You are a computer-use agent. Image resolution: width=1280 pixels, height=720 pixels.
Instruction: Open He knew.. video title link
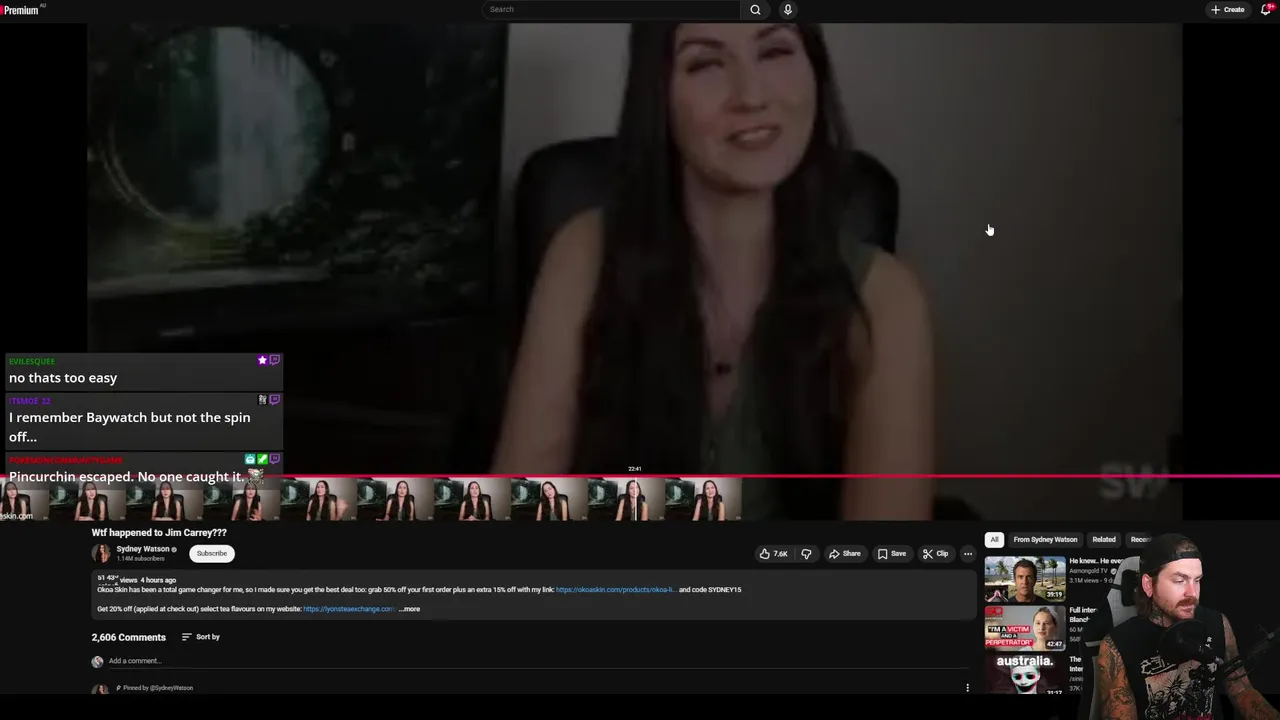point(1095,562)
